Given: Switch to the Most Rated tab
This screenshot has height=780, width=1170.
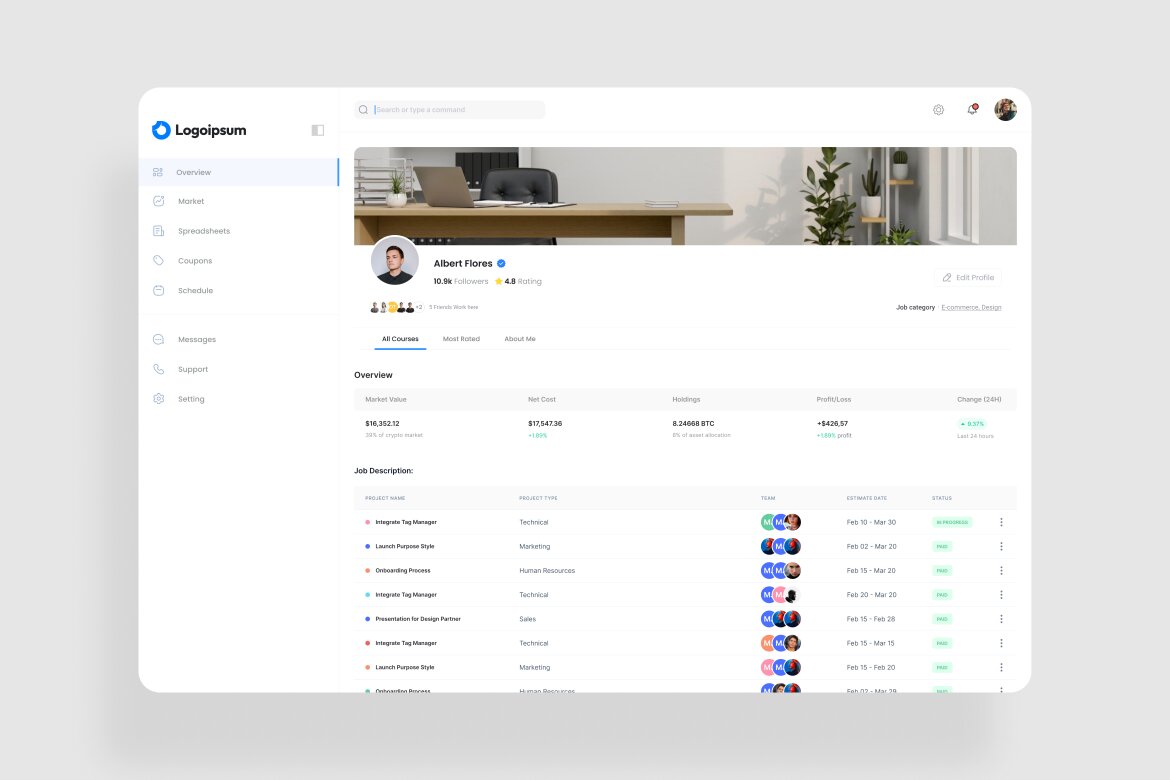Looking at the screenshot, I should (x=461, y=339).
